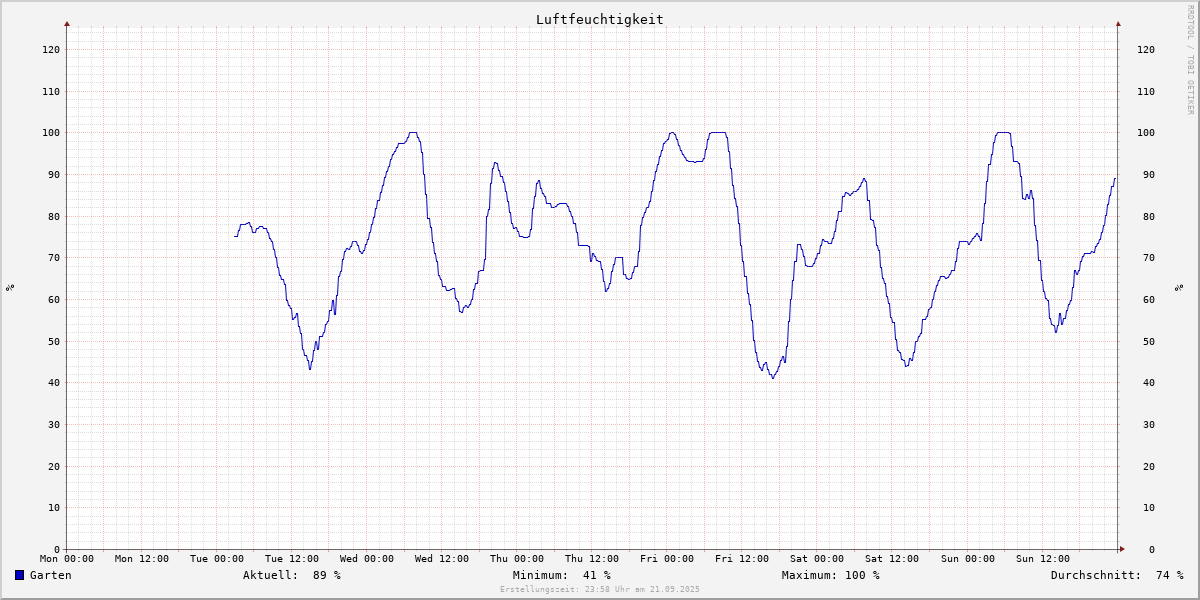This screenshot has height=600, width=1200.
Task: Click the Erstellungszeit timestamp text
Action: (599, 589)
